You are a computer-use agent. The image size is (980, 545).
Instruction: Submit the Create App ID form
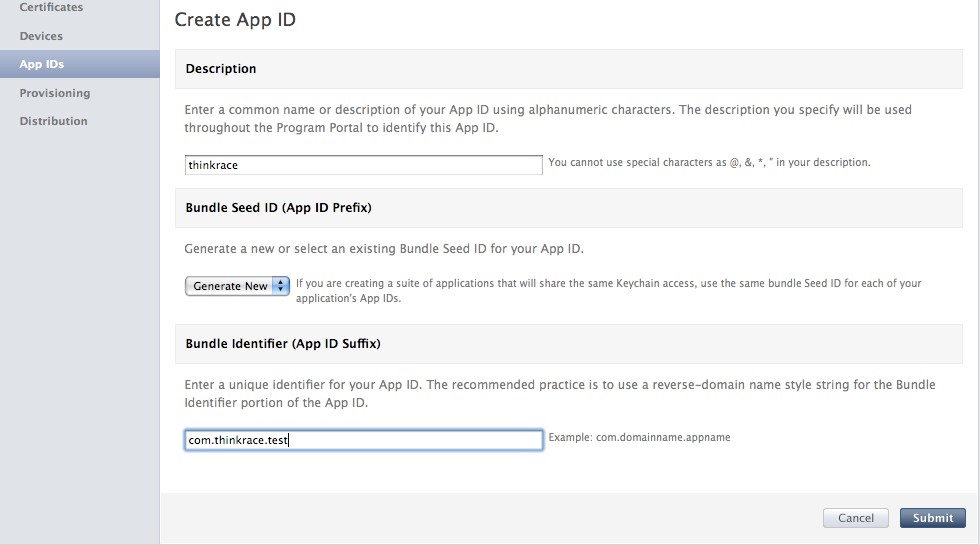tap(932, 518)
